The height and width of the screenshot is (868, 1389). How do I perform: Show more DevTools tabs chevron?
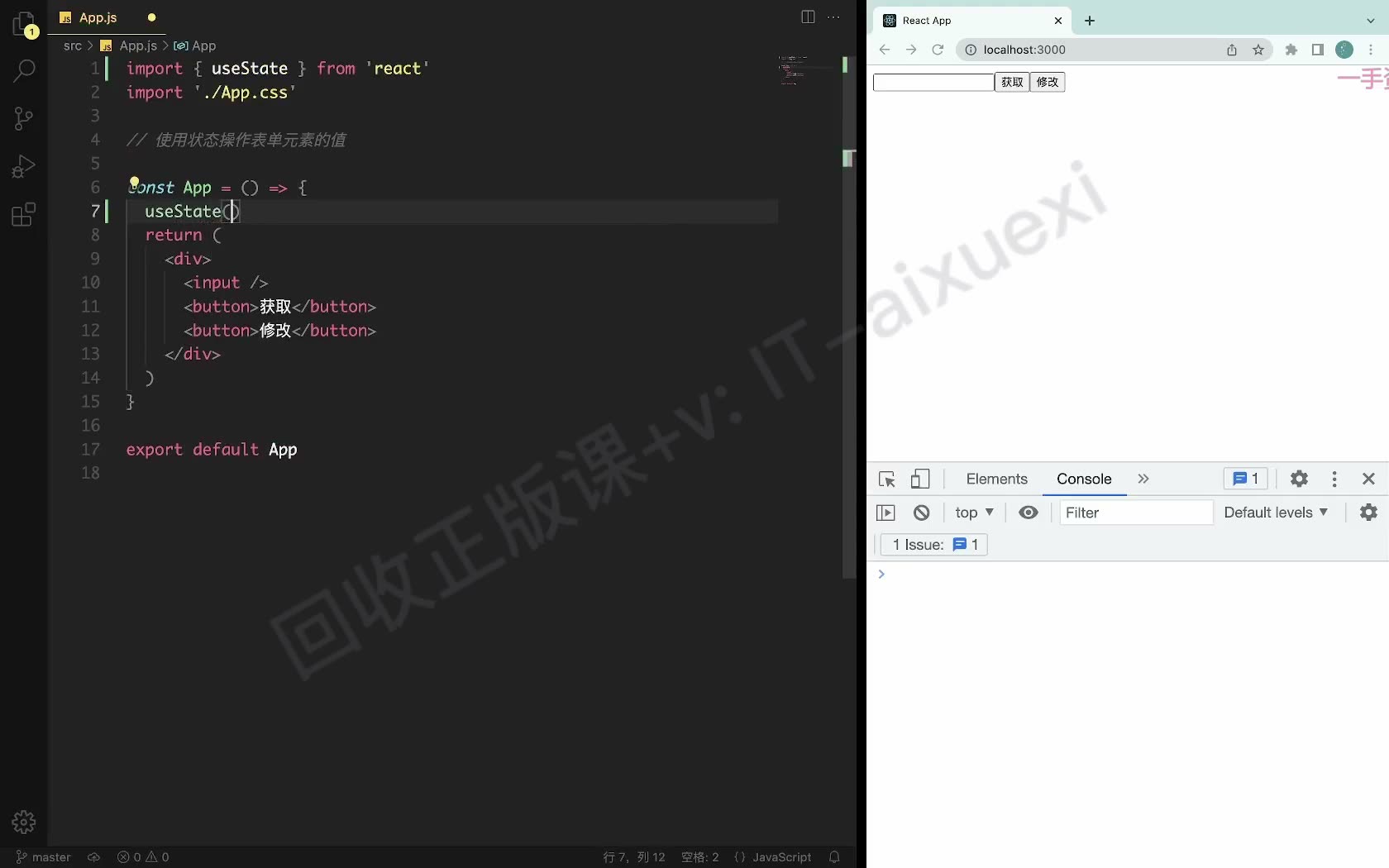(x=1143, y=479)
